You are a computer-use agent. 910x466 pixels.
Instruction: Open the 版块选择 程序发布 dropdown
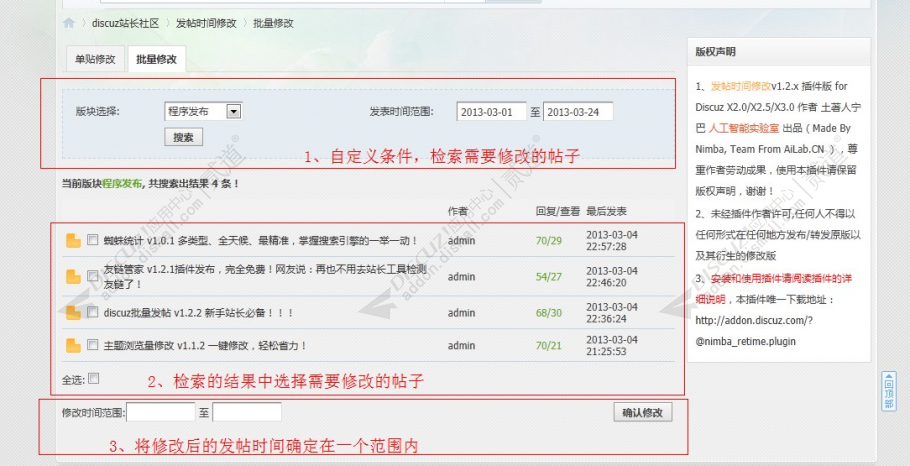point(203,111)
